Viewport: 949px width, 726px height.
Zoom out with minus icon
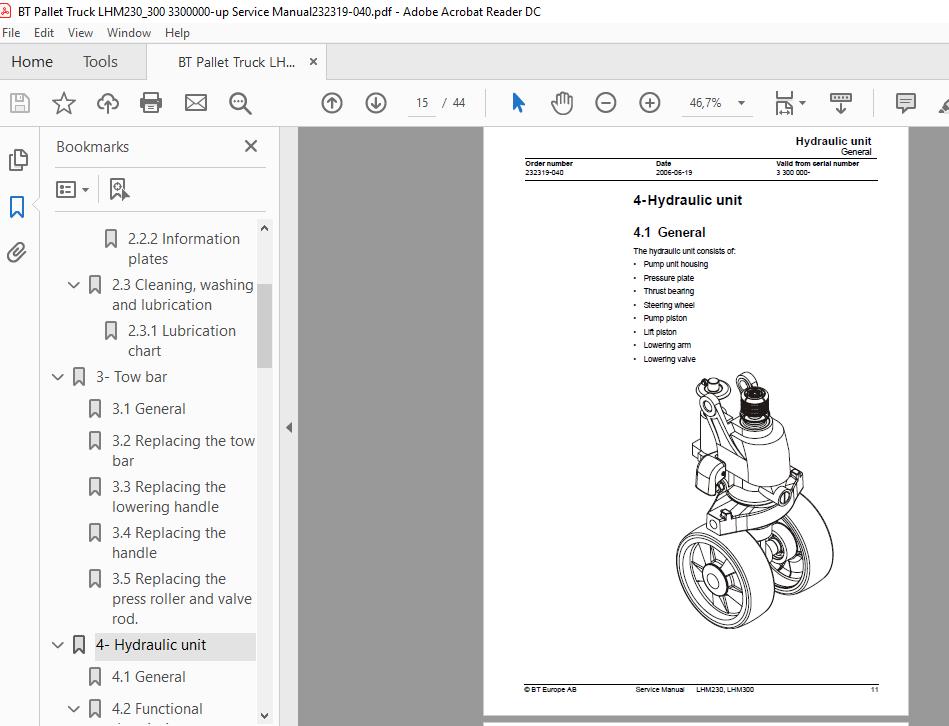click(x=605, y=103)
